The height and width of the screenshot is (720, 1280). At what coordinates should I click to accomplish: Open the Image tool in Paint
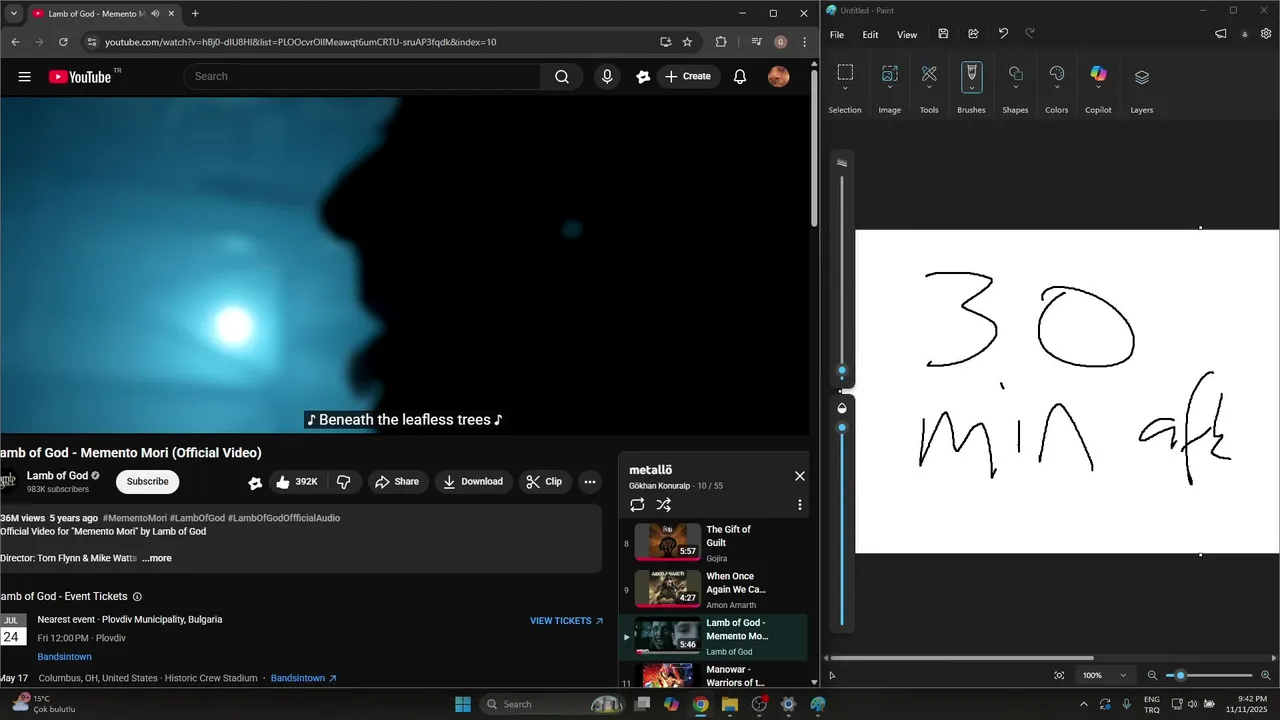click(x=889, y=72)
